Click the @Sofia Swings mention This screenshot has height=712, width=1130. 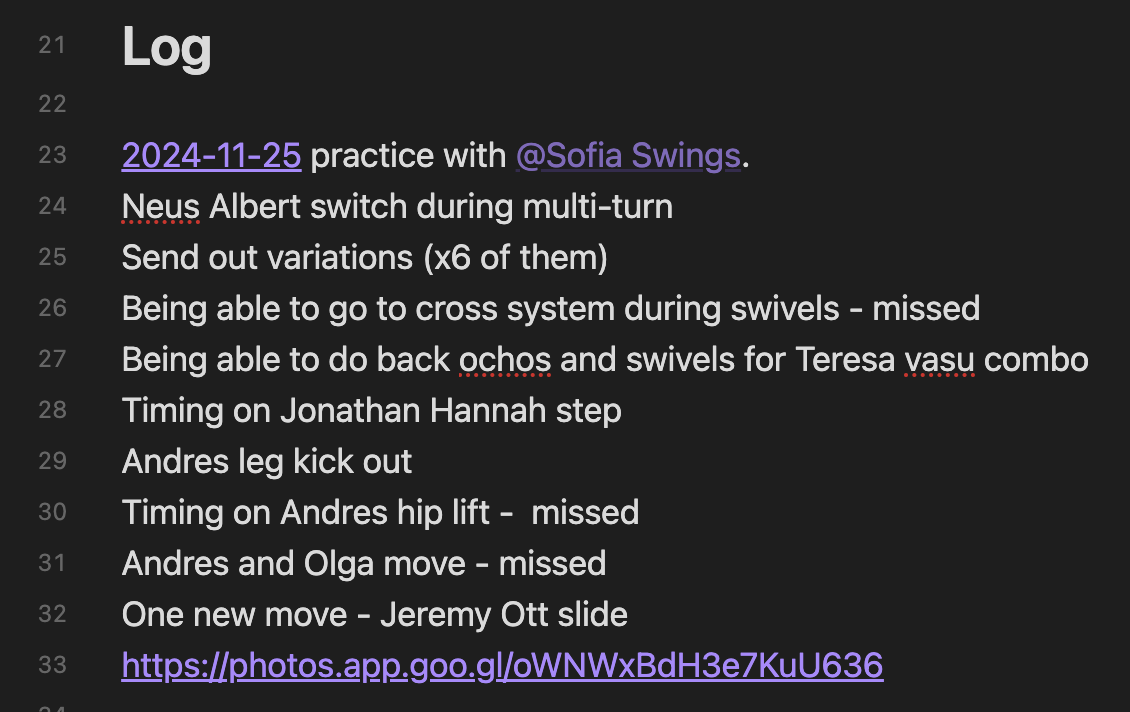[x=628, y=156]
